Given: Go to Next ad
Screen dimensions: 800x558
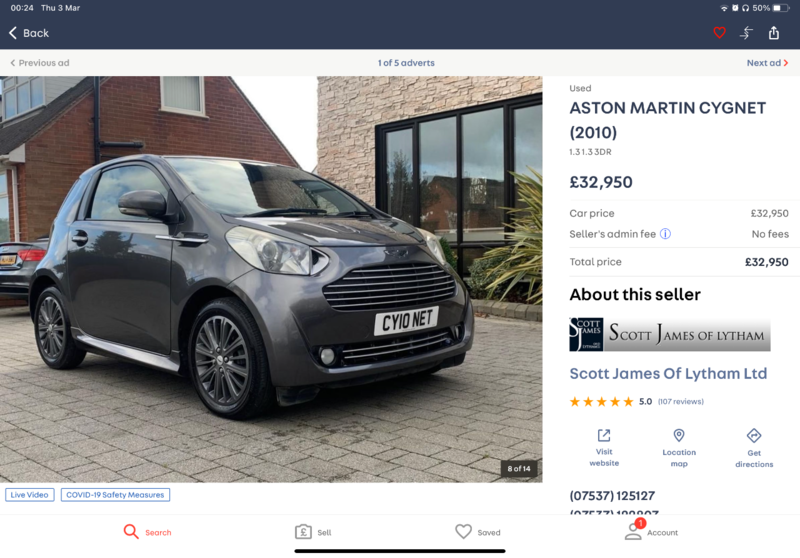Looking at the screenshot, I should tap(767, 63).
